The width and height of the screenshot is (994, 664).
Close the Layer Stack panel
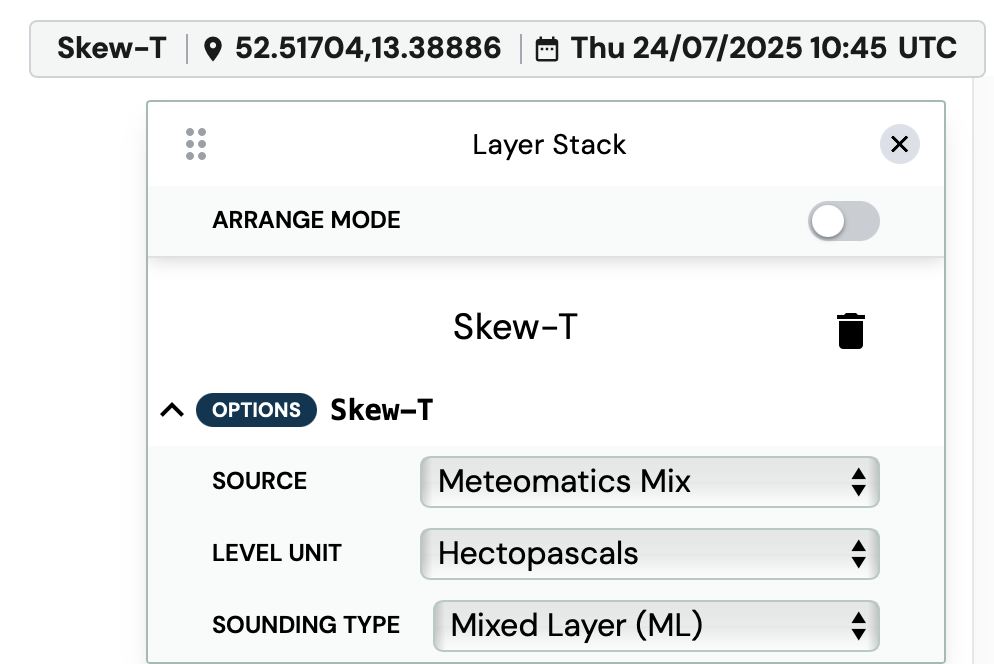coord(899,144)
